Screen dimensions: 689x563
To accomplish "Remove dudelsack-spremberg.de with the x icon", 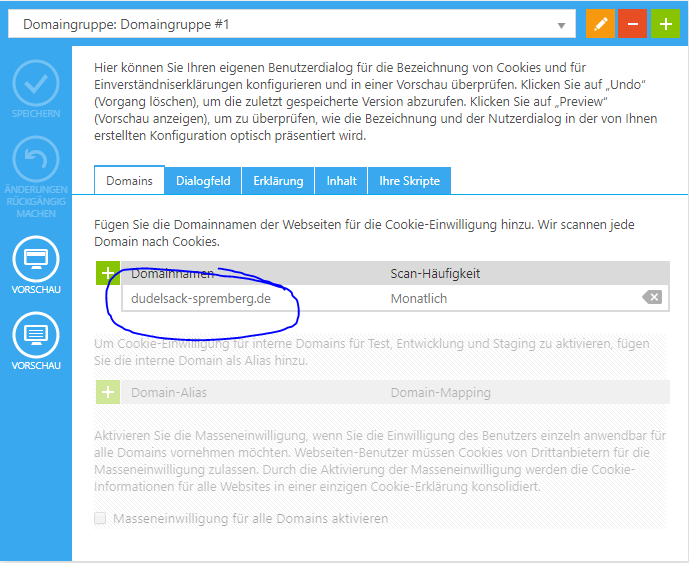I will click(x=651, y=297).
